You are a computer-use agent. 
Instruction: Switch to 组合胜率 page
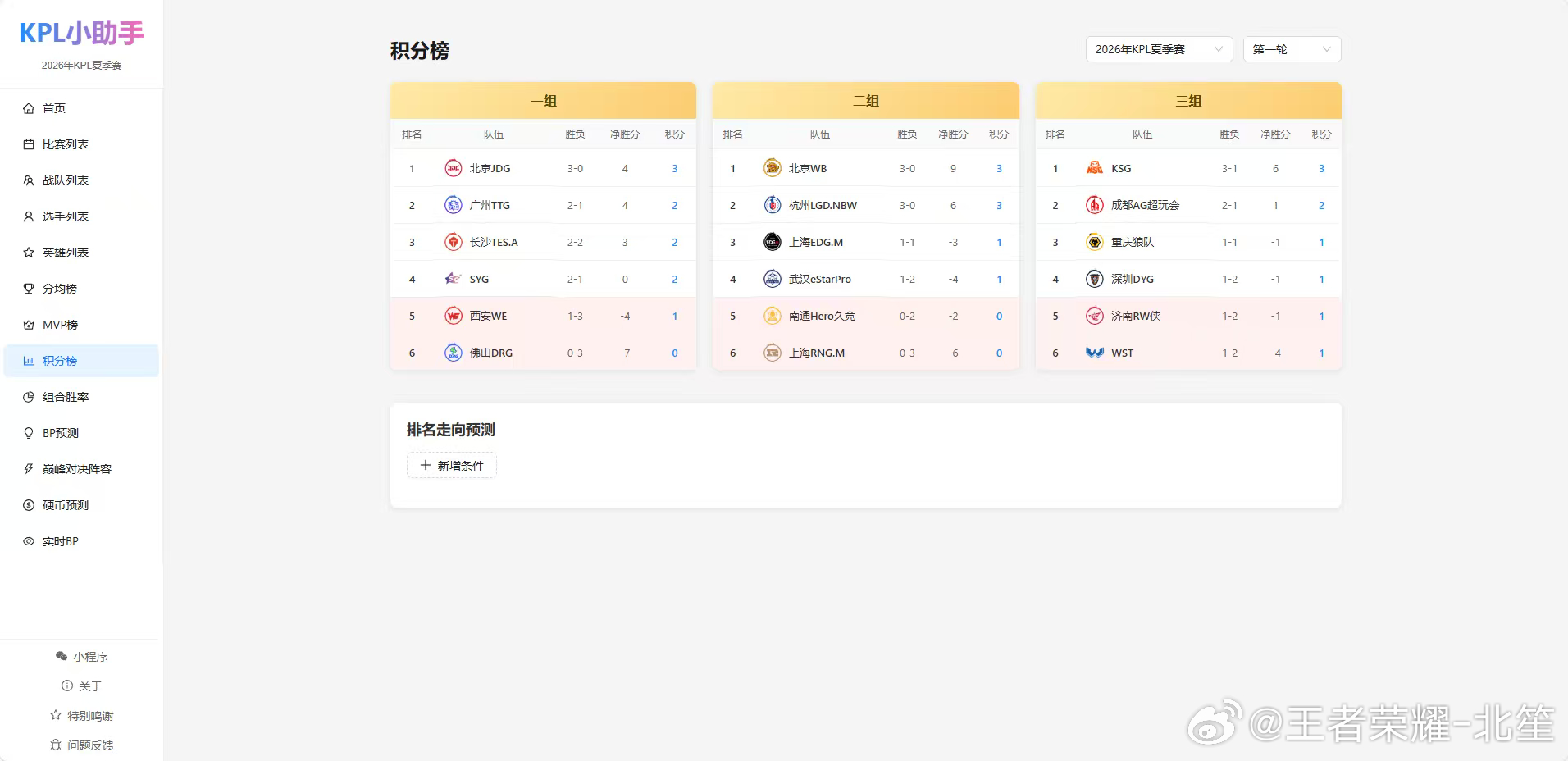(x=81, y=397)
